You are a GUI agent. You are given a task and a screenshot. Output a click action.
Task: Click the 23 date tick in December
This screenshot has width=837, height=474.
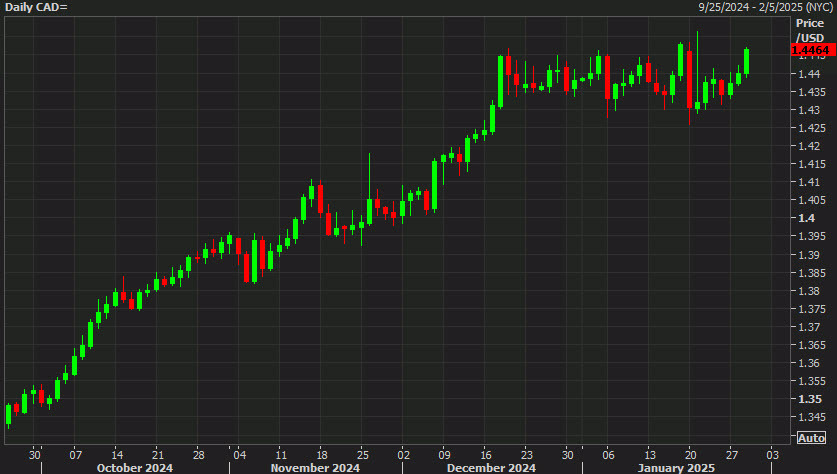pyautogui.click(x=526, y=455)
